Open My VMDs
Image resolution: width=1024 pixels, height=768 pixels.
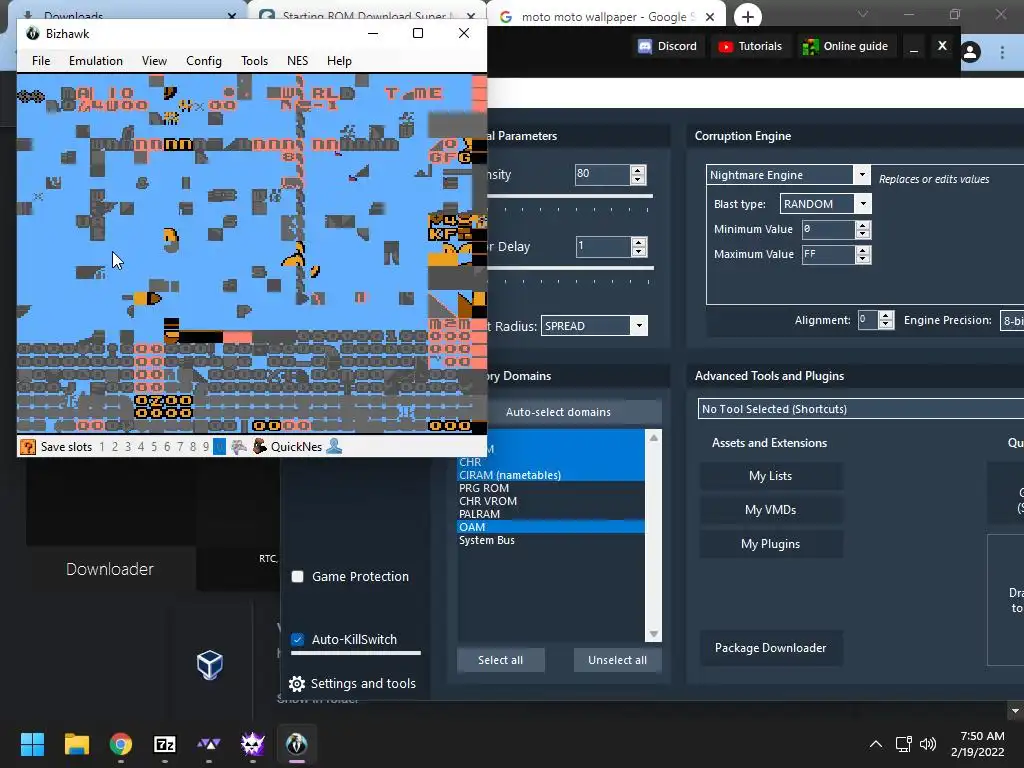[771, 510]
